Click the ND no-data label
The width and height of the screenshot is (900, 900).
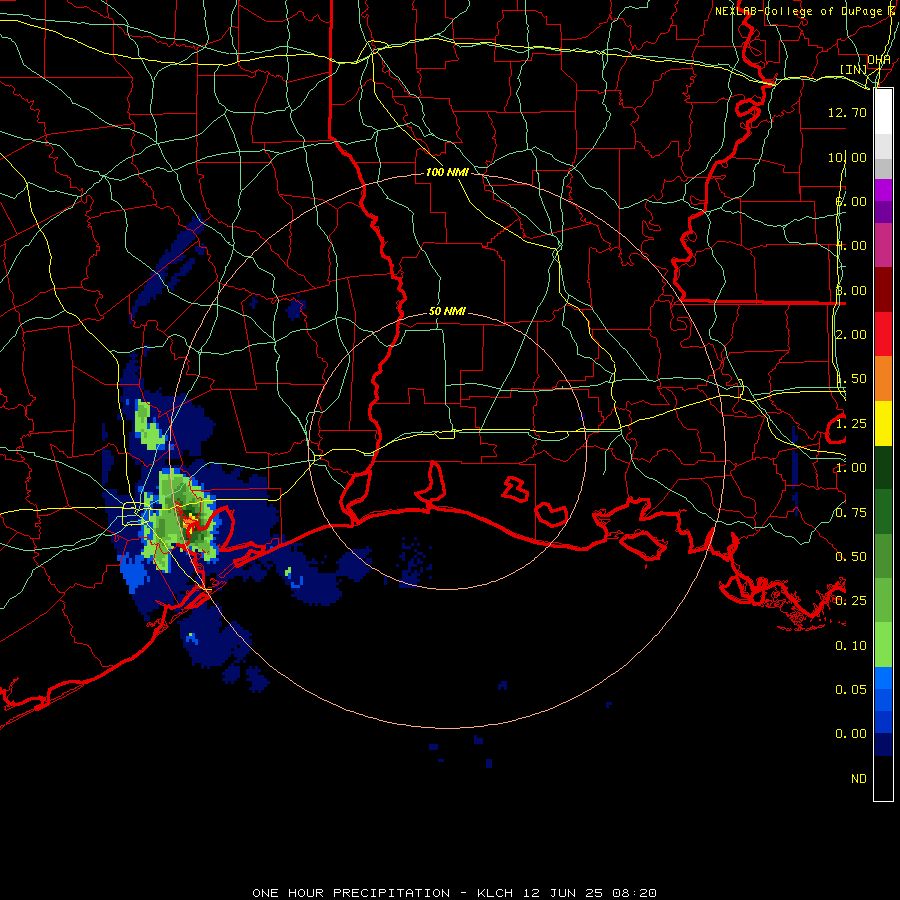[859, 779]
